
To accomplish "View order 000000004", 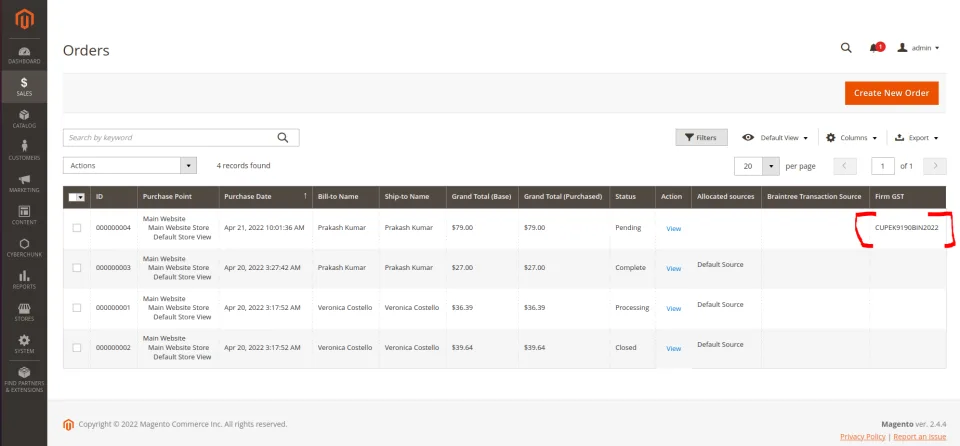I will [673, 229].
